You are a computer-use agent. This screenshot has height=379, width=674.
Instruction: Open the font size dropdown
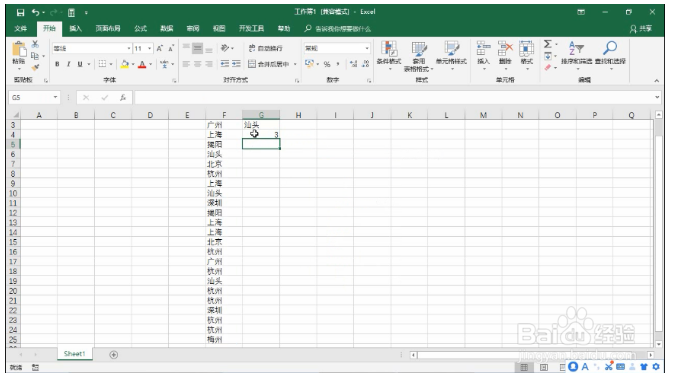150,49
